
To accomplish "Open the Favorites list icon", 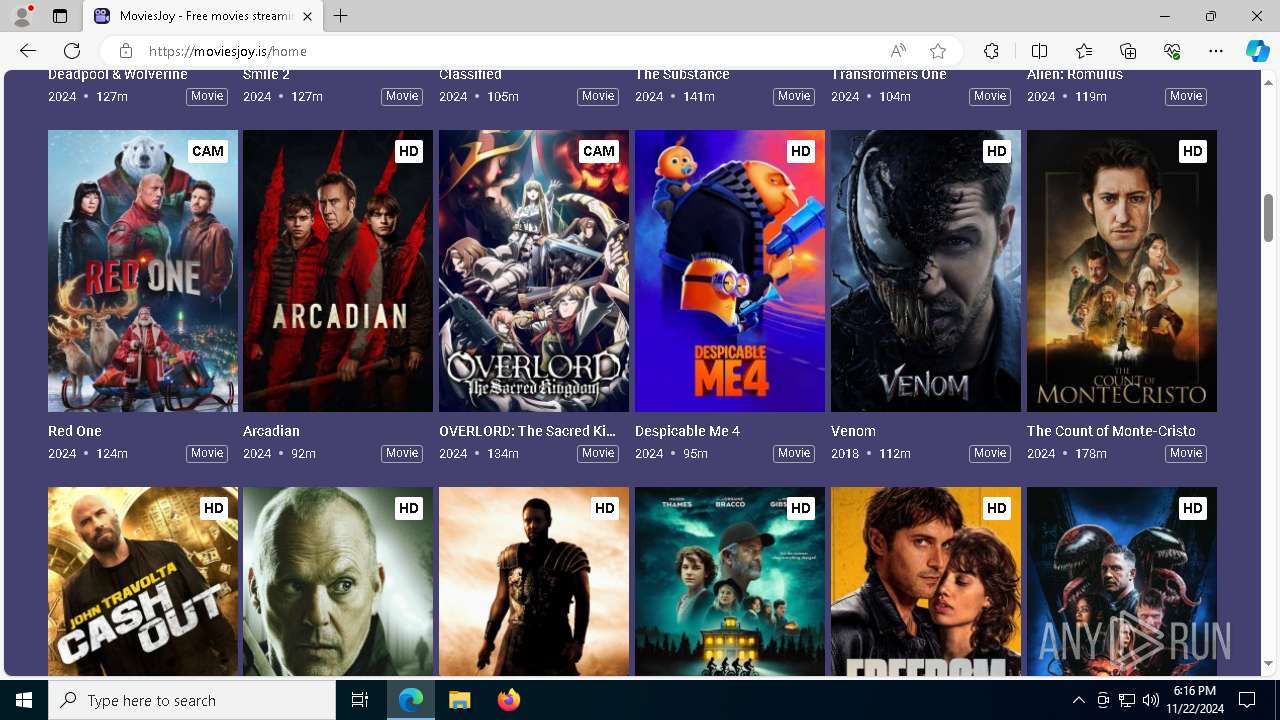I will click(x=1084, y=51).
